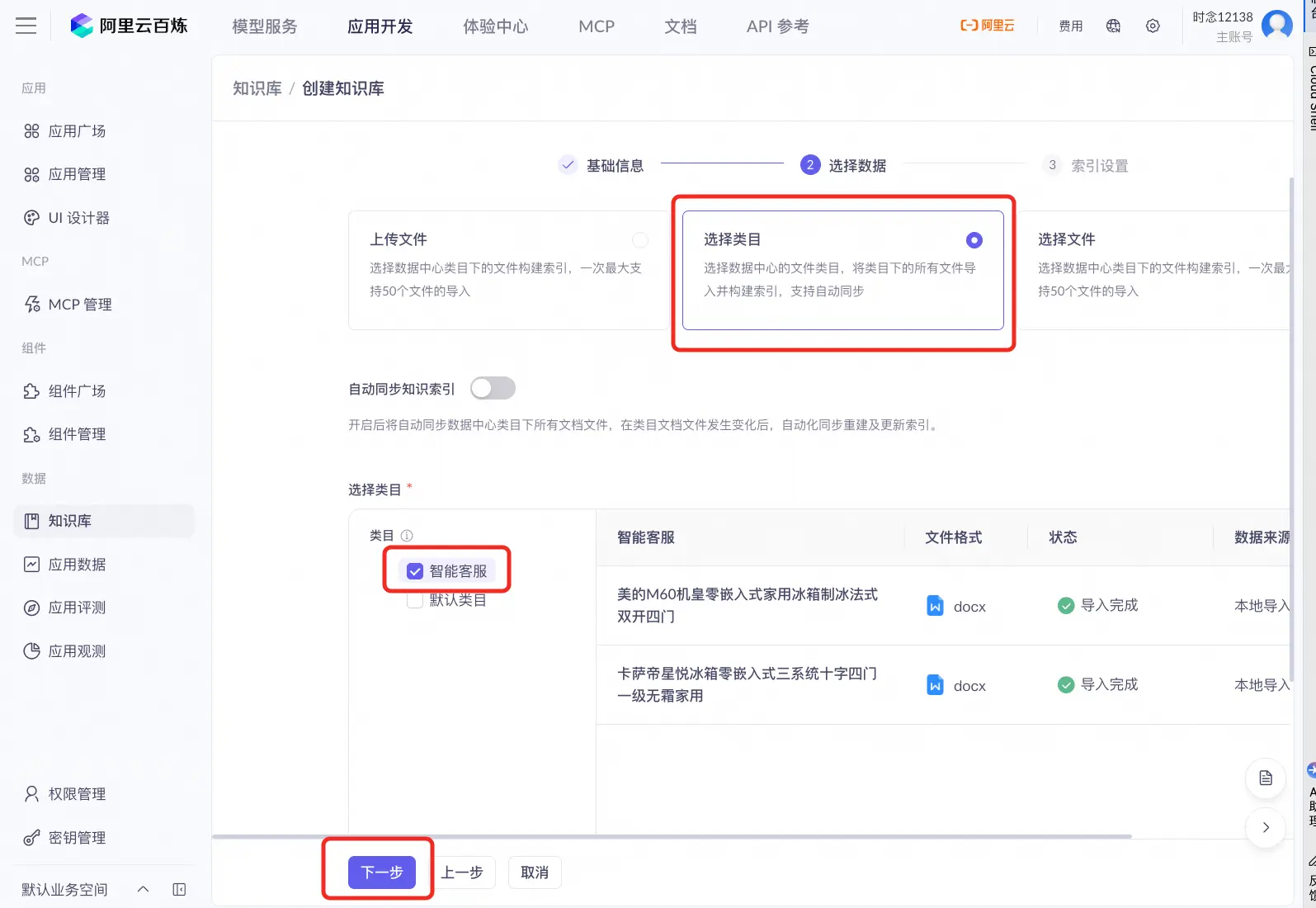The image size is (1316, 908).
Task: Open the 应用开发 top menu
Action: (x=380, y=26)
